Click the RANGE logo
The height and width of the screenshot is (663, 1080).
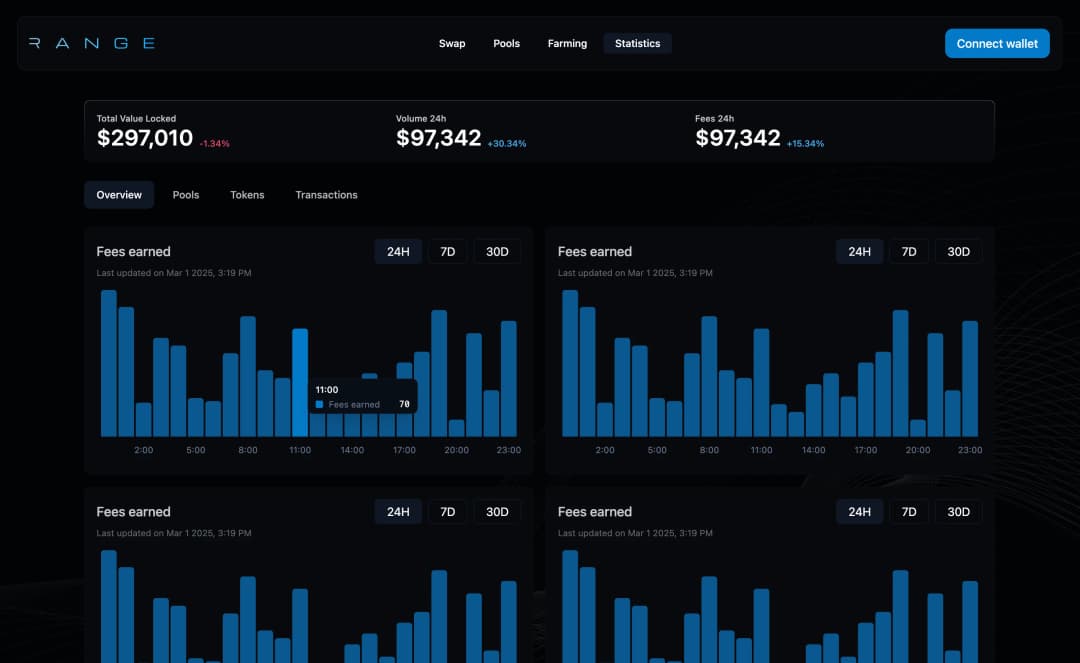[x=92, y=43]
